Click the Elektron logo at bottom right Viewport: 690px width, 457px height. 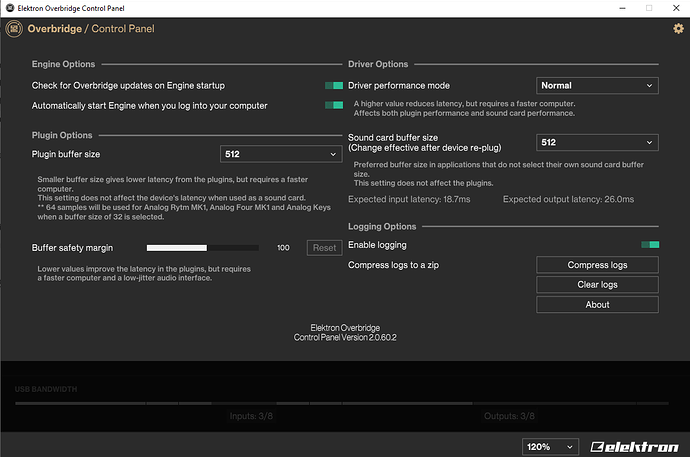click(x=634, y=447)
